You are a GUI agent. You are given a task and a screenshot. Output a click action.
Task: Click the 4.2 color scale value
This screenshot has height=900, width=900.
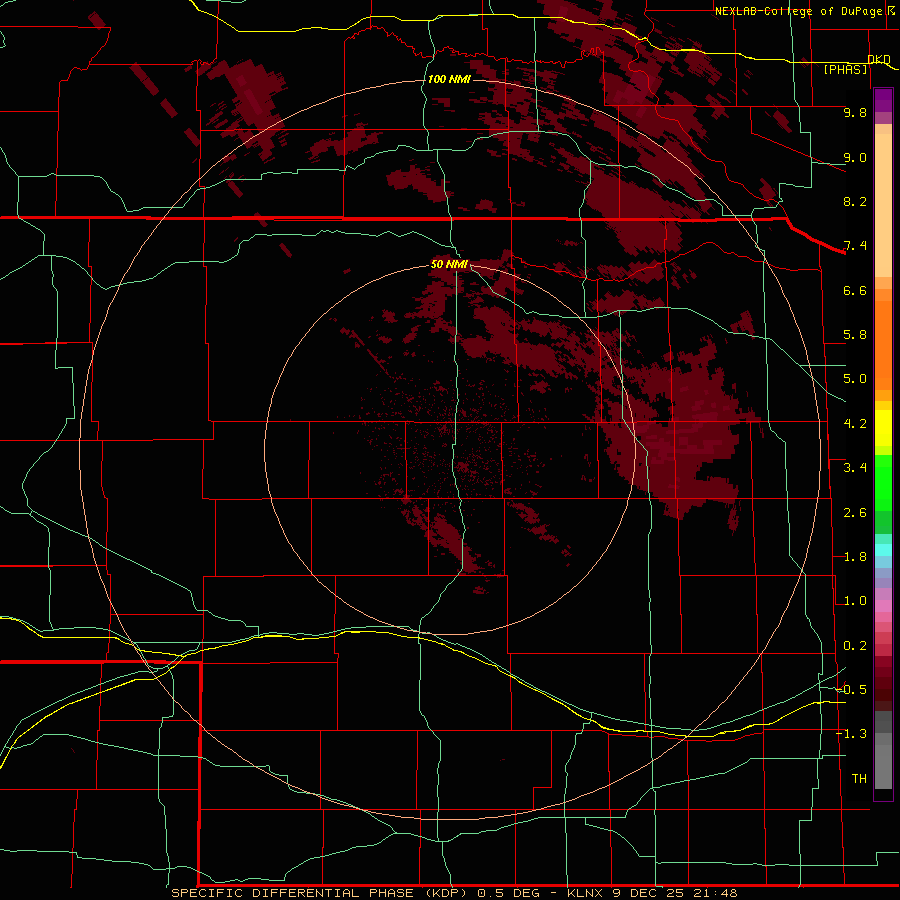coord(855,424)
